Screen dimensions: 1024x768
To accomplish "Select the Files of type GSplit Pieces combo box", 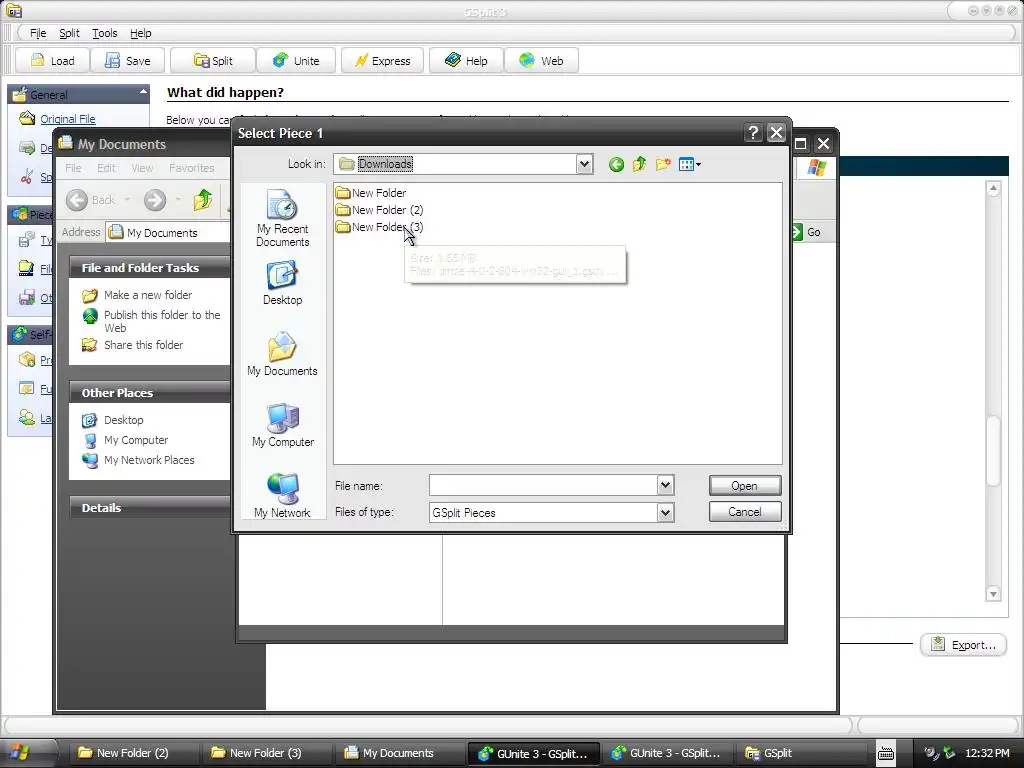I will pyautogui.click(x=551, y=513).
